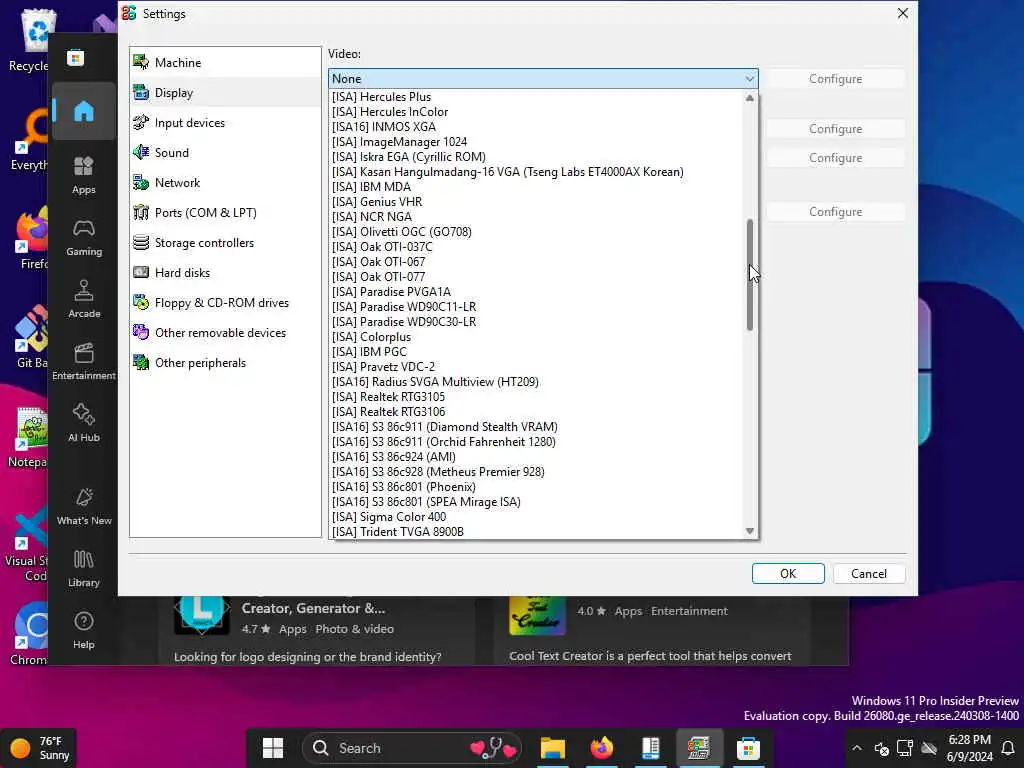Open Microsoft Store taskbar icon
Screen dimensions: 1024x768
pos(748,748)
